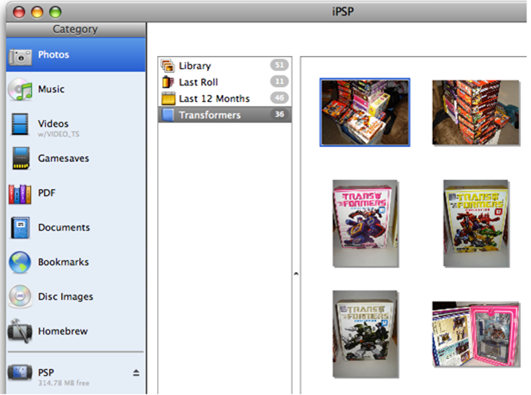Minimize the iPSP window
Image resolution: width=531 pixels, height=395 pixels.
37,12
